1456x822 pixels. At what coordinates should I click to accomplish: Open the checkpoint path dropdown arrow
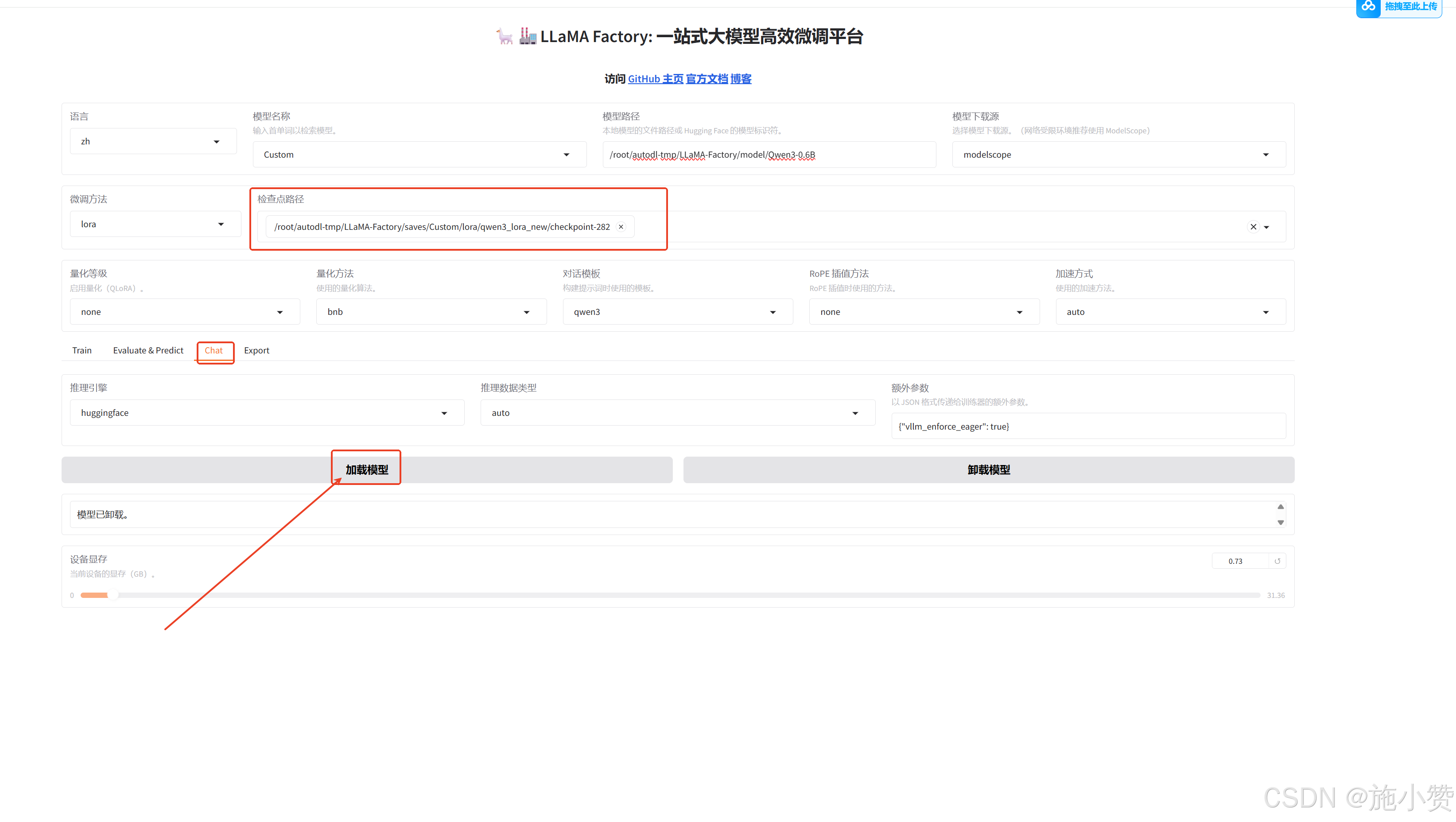(1267, 227)
